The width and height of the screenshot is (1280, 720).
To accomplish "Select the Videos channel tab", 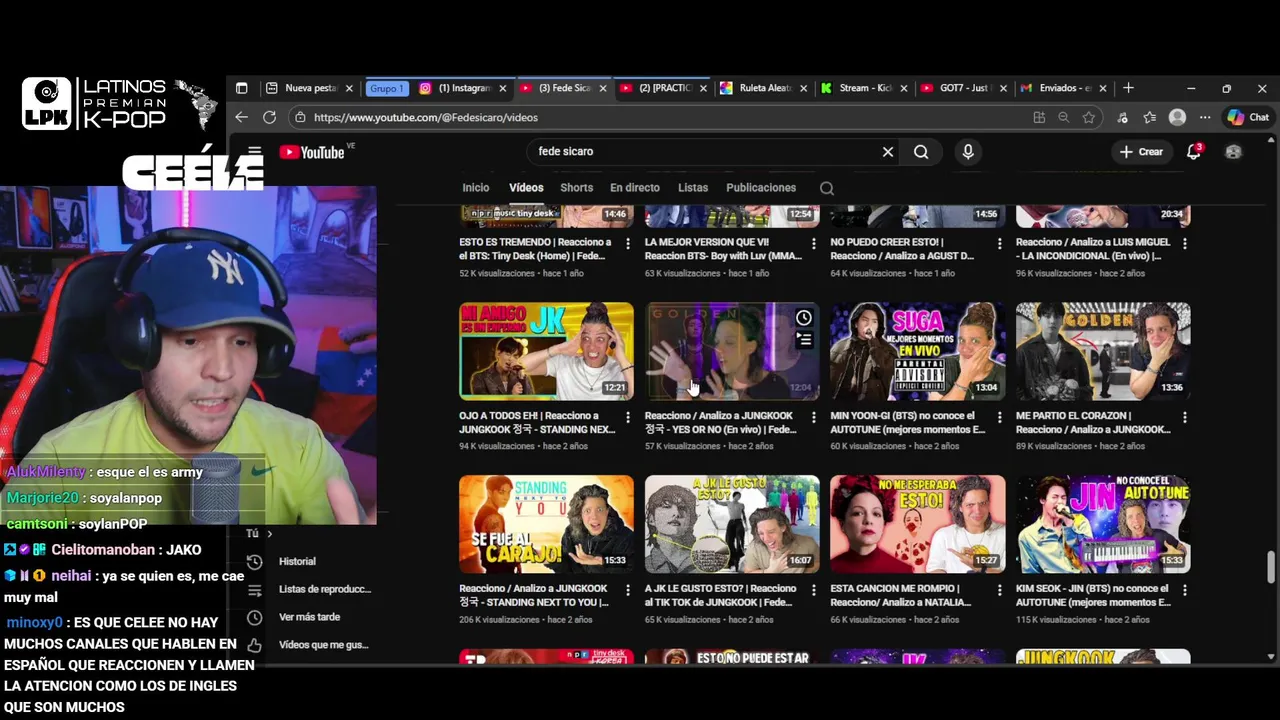I will 526,188.
